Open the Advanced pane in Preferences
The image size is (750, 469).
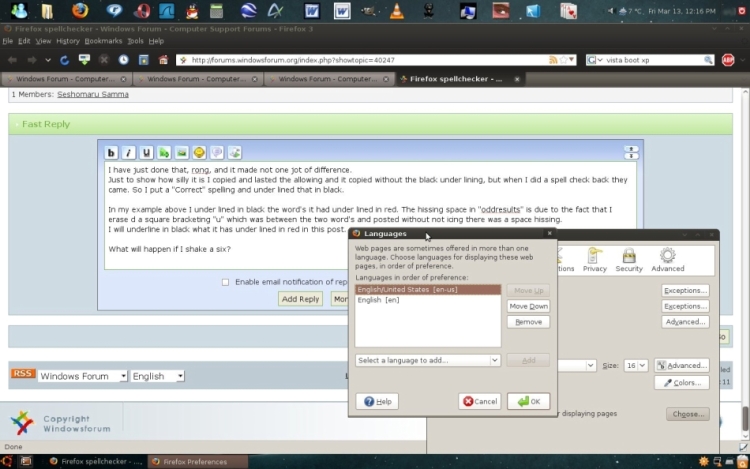click(668, 260)
